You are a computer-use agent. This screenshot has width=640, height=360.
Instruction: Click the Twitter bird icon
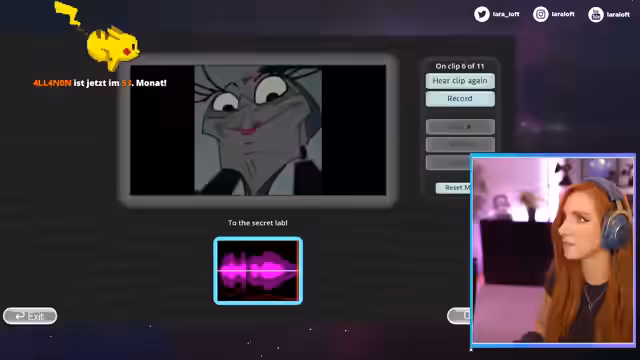[482, 14]
